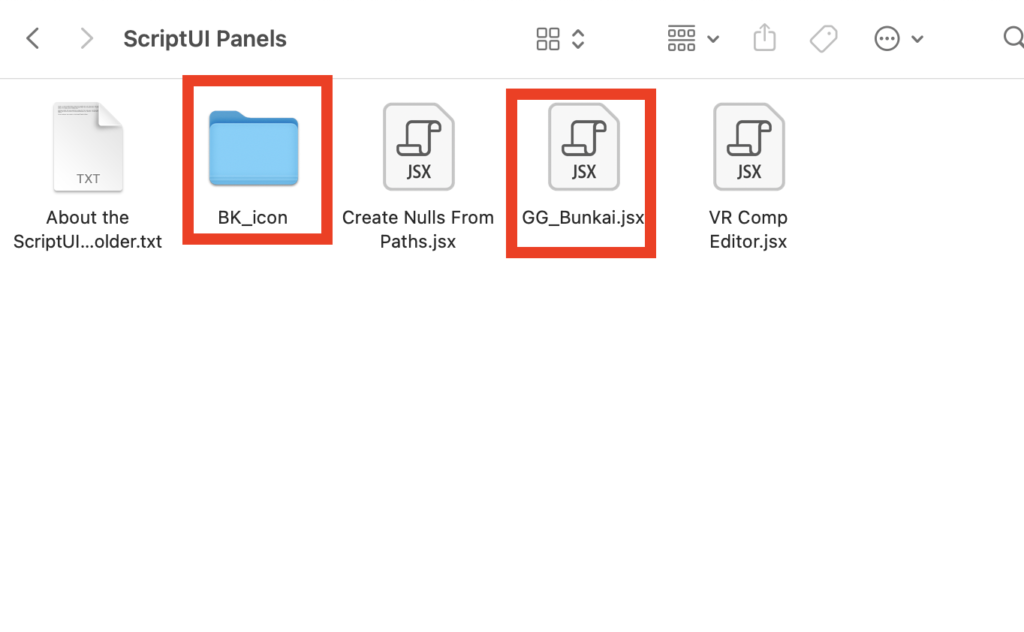Open the ellipsis More actions button
Image resolution: width=1024 pixels, height=632 pixels.
887,39
